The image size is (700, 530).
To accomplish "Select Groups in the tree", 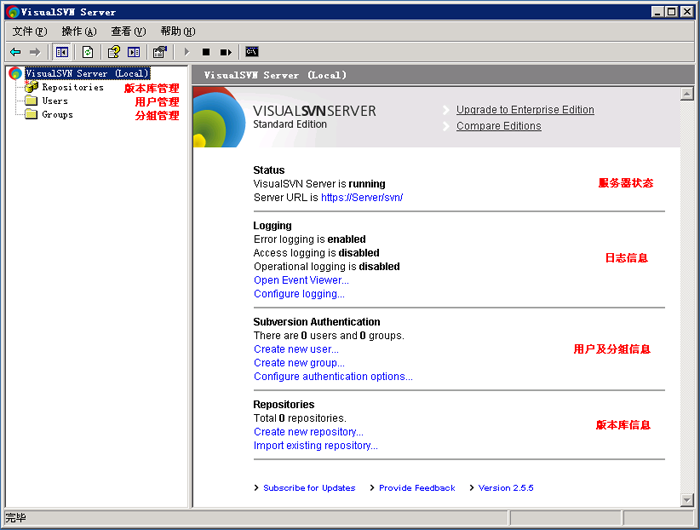I will [x=58, y=115].
